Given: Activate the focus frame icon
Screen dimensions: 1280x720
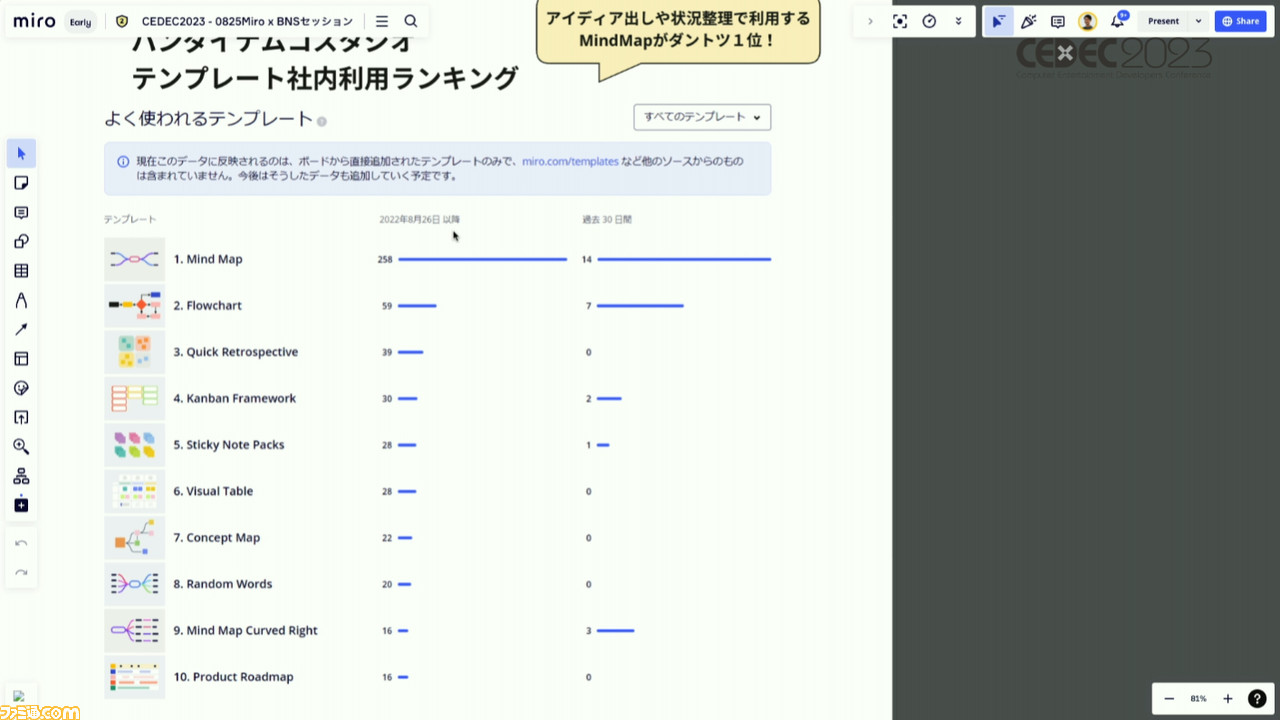Looking at the screenshot, I should (900, 21).
